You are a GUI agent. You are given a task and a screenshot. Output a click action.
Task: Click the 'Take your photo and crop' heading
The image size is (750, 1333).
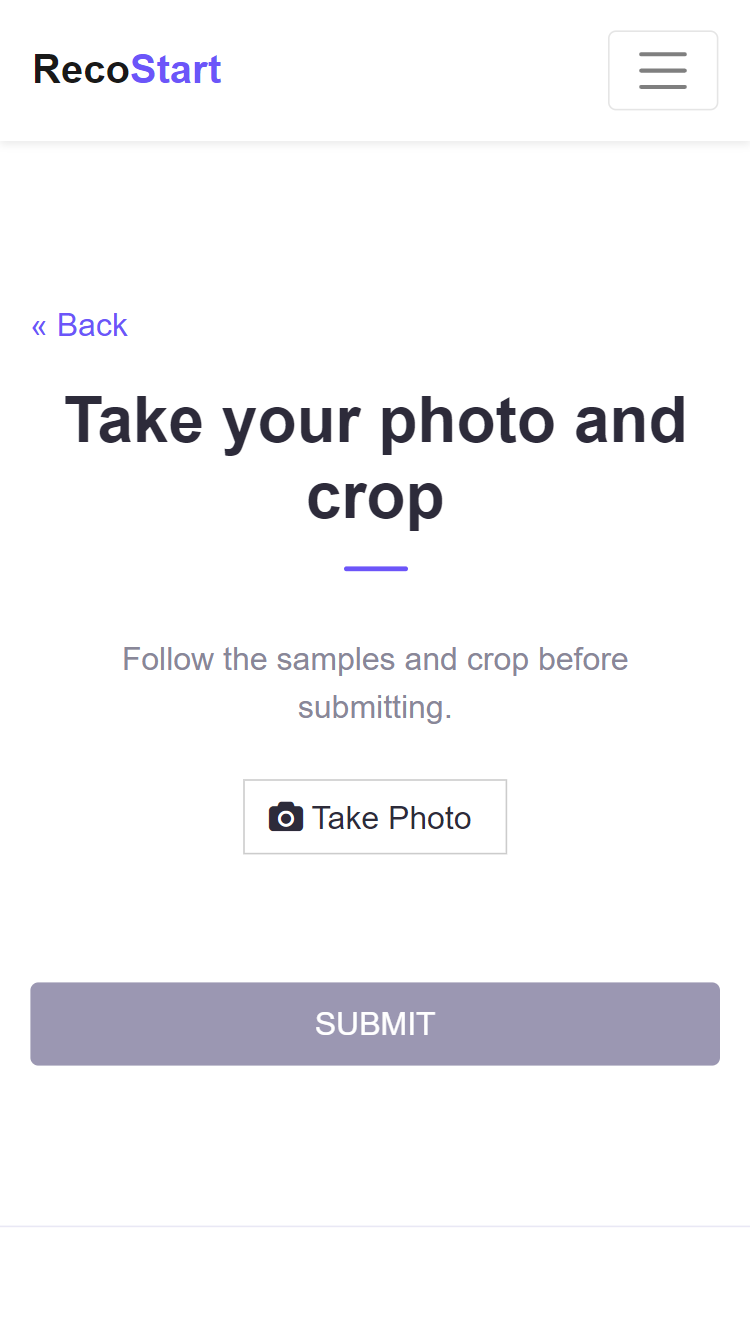[375, 458]
